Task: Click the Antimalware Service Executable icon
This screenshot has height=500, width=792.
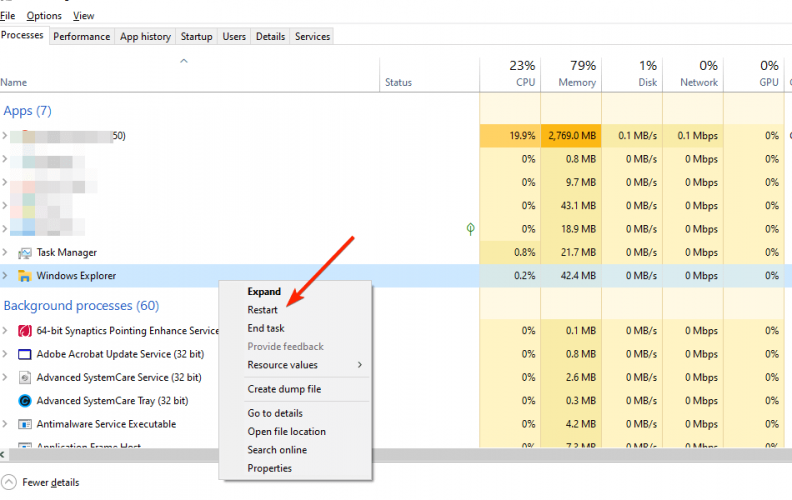Action: (x=24, y=424)
